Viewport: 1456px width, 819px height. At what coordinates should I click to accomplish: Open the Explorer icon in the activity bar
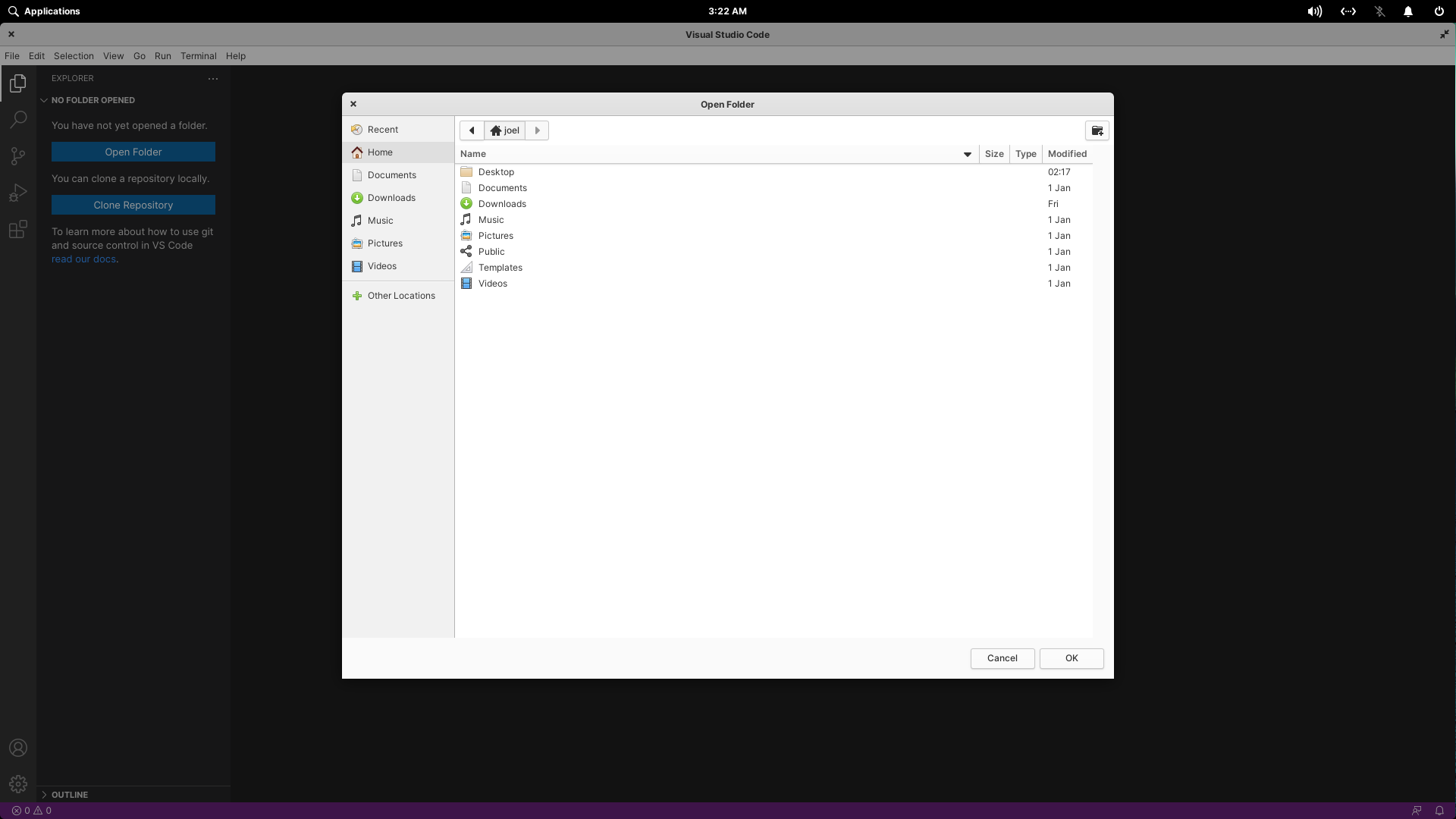coord(17,83)
